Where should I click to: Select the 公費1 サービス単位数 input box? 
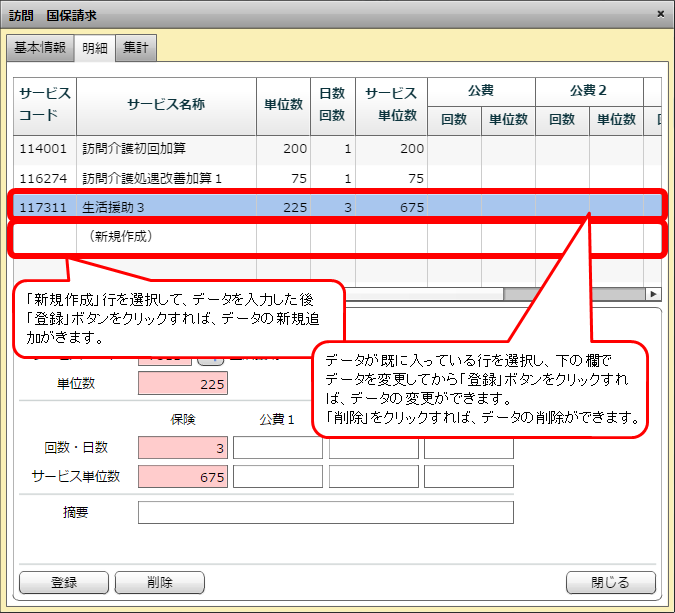click(x=277, y=476)
